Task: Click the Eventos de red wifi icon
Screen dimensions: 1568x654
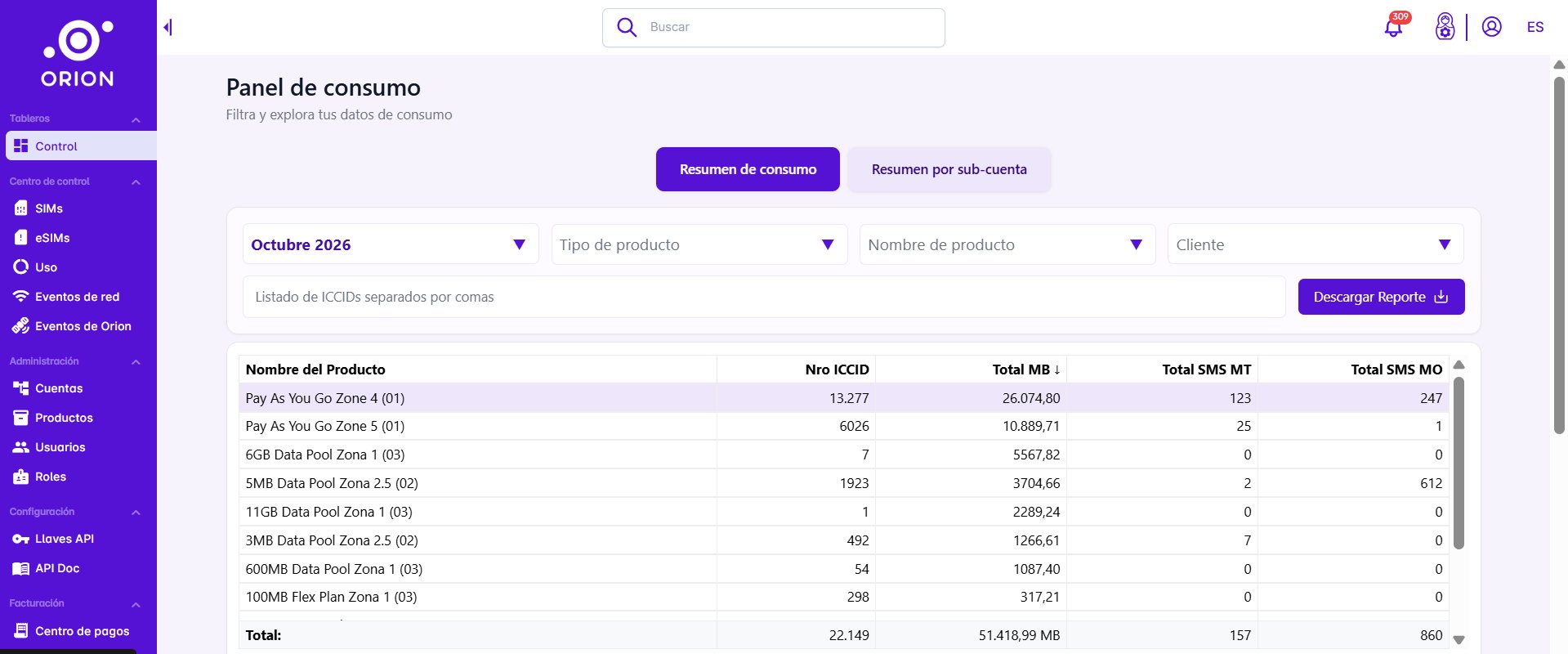Action: [x=21, y=296]
